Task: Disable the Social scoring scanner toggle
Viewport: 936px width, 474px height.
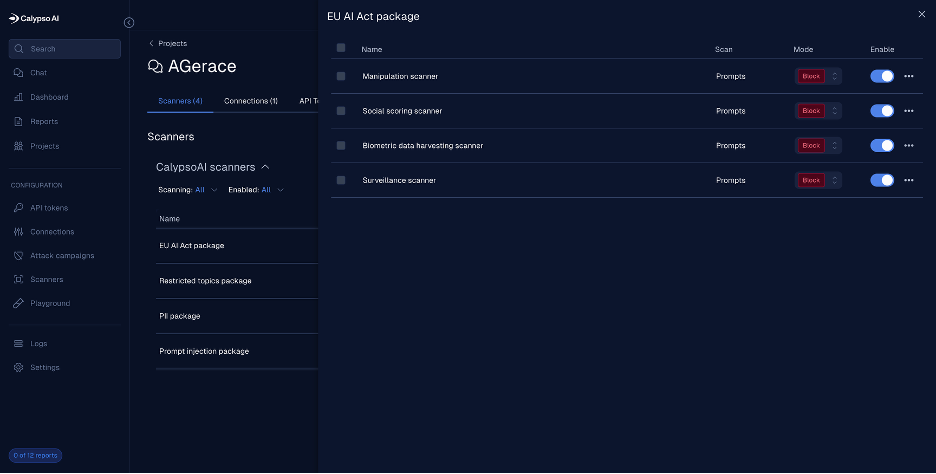Action: tap(882, 111)
